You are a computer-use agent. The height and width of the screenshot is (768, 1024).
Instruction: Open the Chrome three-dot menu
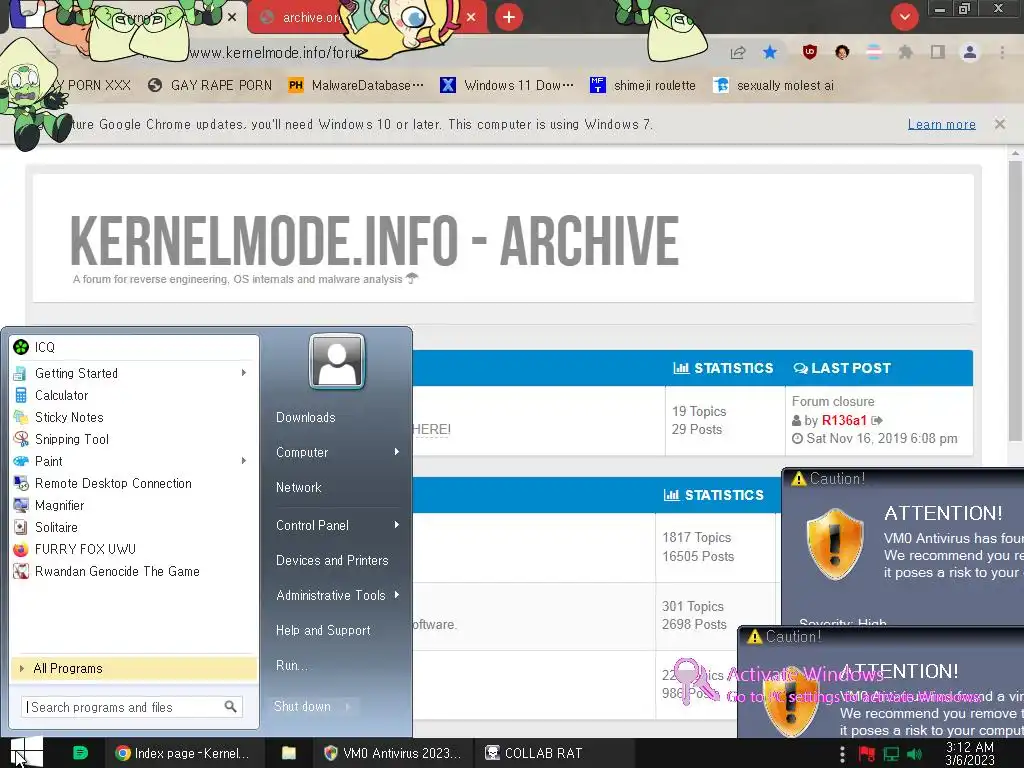(1002, 52)
